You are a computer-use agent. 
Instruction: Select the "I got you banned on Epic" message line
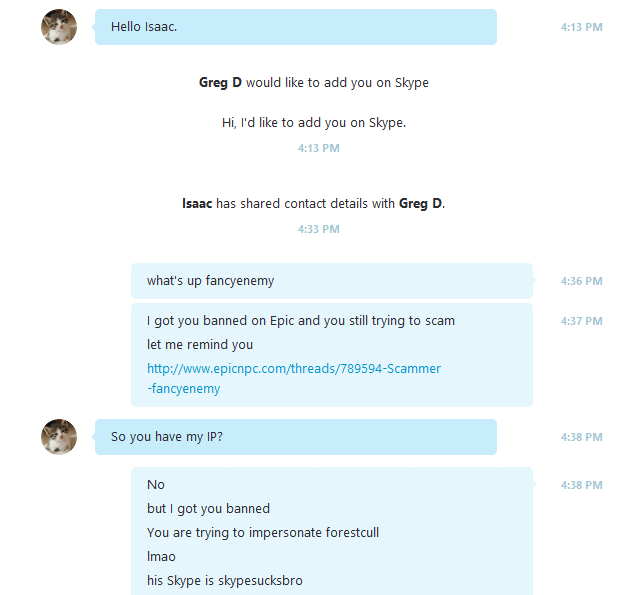301,321
